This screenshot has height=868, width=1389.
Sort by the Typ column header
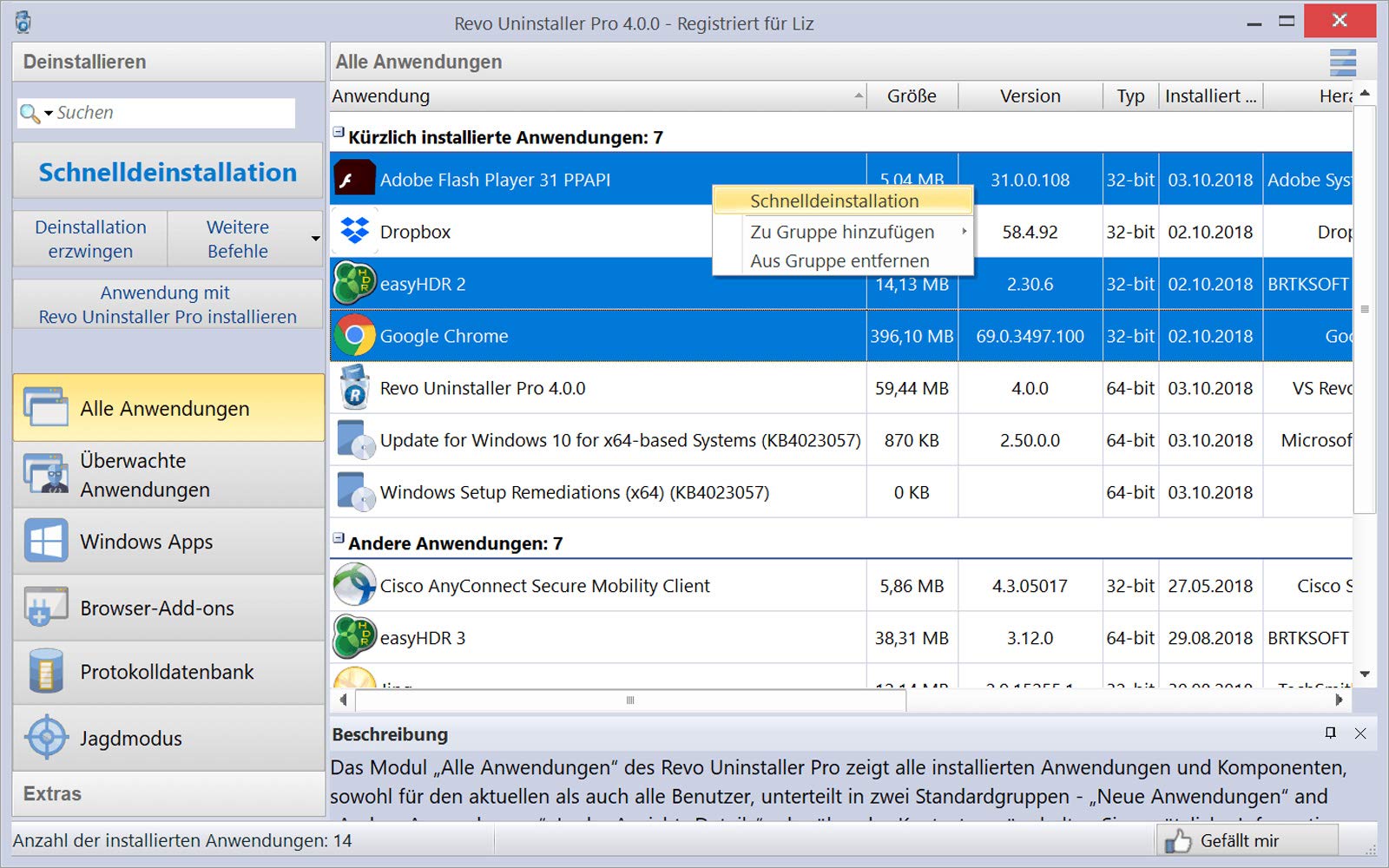(x=1130, y=95)
